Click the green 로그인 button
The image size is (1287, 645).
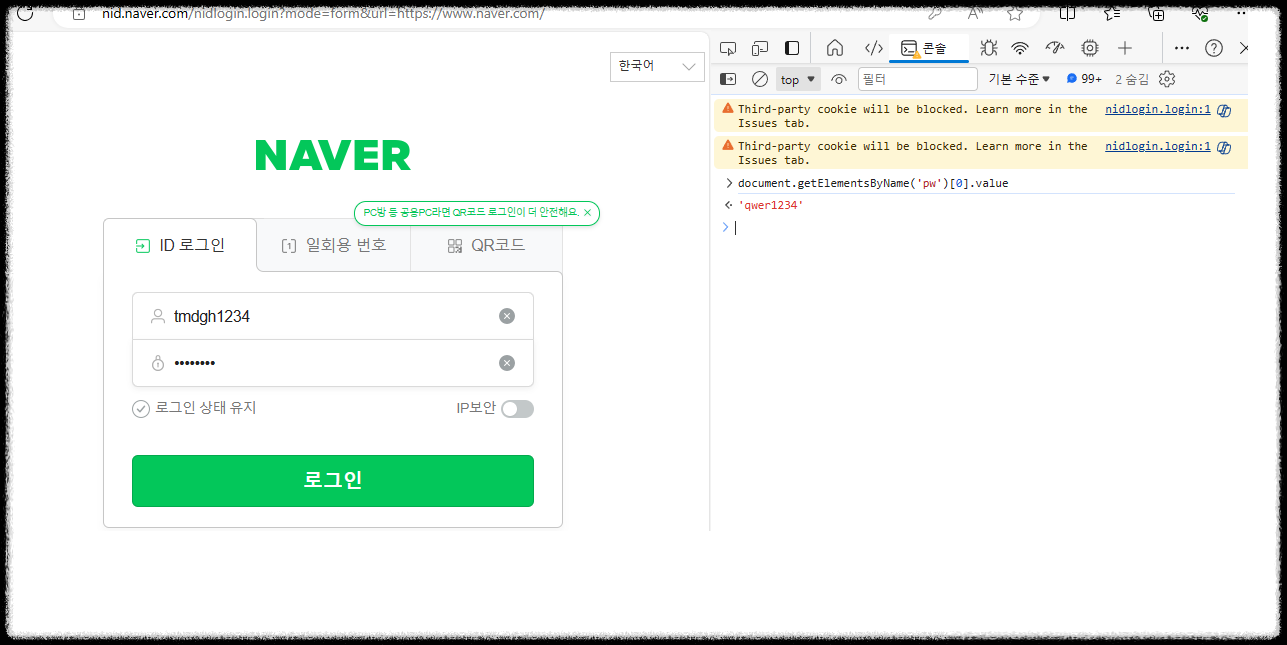[333, 480]
